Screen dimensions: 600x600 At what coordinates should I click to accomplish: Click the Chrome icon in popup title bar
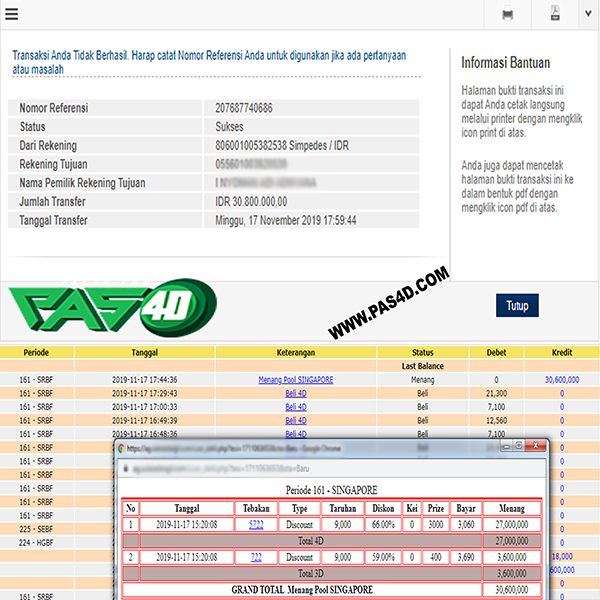pos(121,448)
